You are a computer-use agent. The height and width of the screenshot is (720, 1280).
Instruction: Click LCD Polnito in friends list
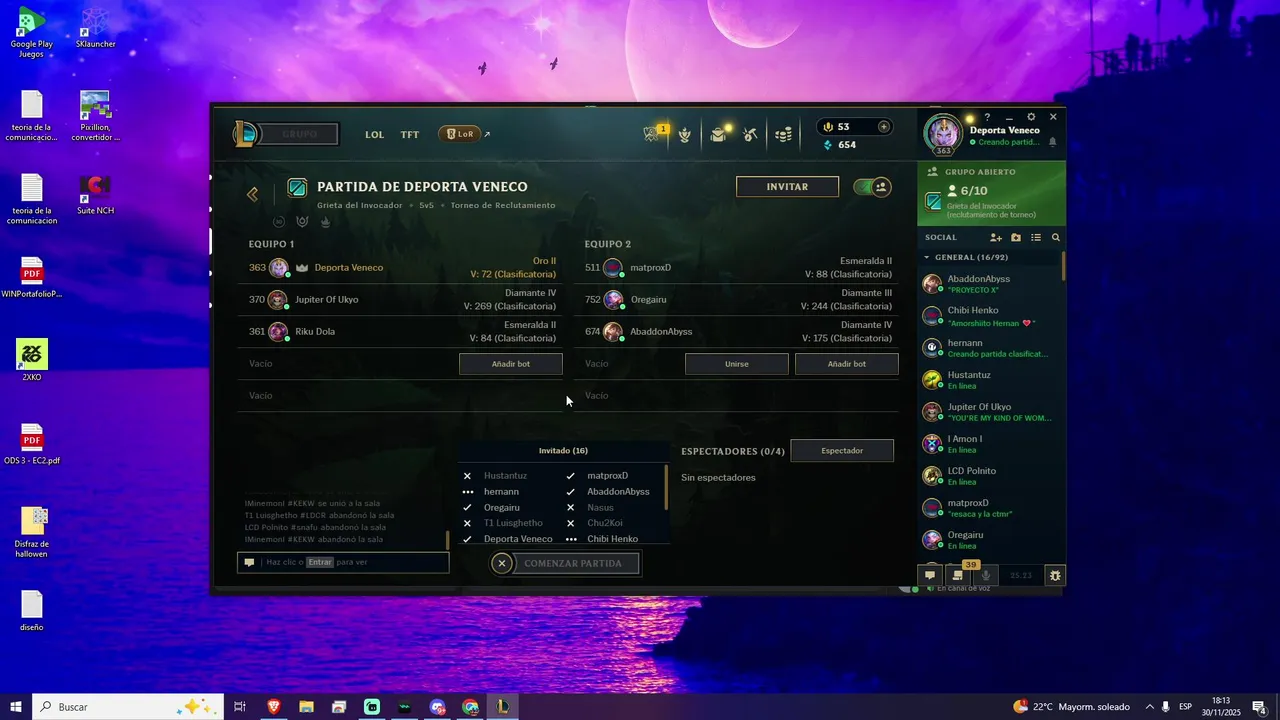coord(990,476)
